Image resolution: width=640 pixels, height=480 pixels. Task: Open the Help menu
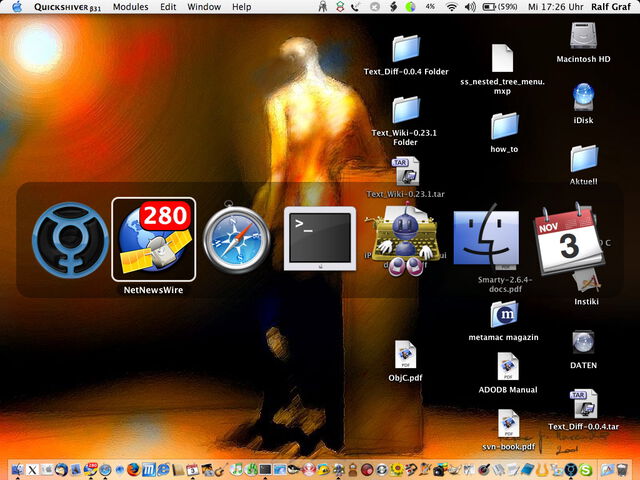[242, 7]
